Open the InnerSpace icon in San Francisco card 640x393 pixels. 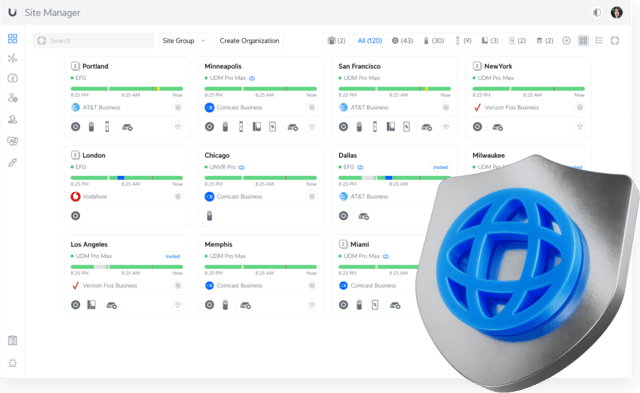(x=427, y=127)
